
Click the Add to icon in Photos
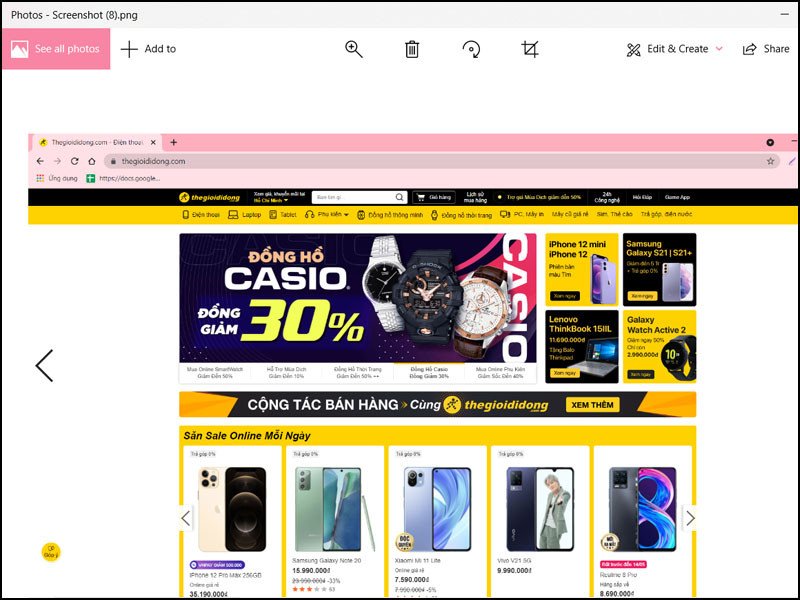click(128, 48)
